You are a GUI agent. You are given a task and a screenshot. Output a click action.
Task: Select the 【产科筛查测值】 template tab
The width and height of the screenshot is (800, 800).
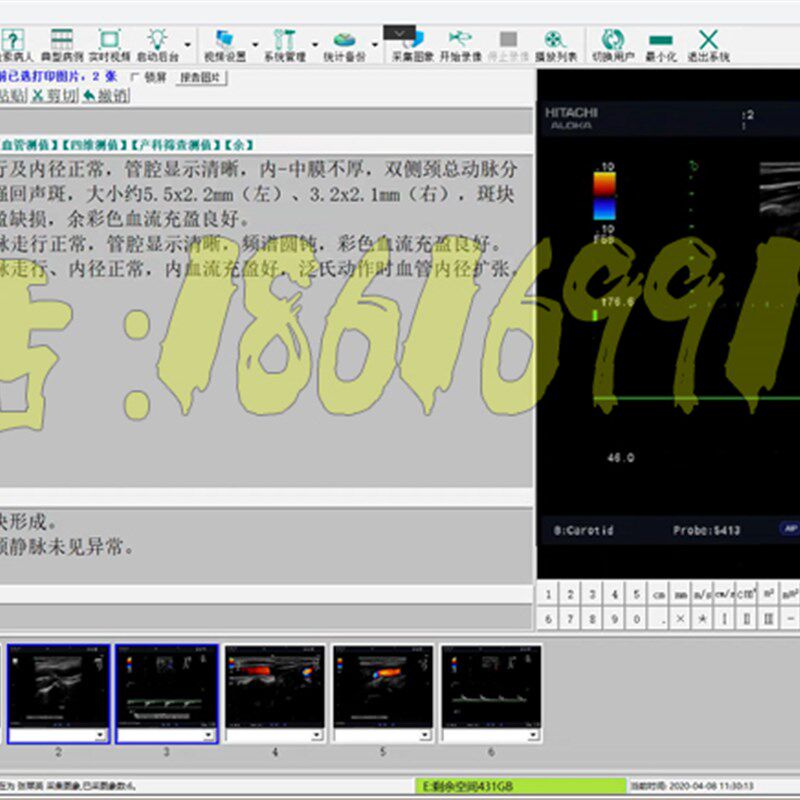click(x=176, y=145)
